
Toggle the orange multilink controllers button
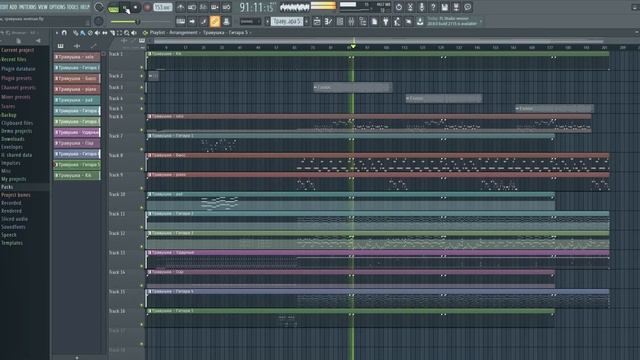coord(215,21)
